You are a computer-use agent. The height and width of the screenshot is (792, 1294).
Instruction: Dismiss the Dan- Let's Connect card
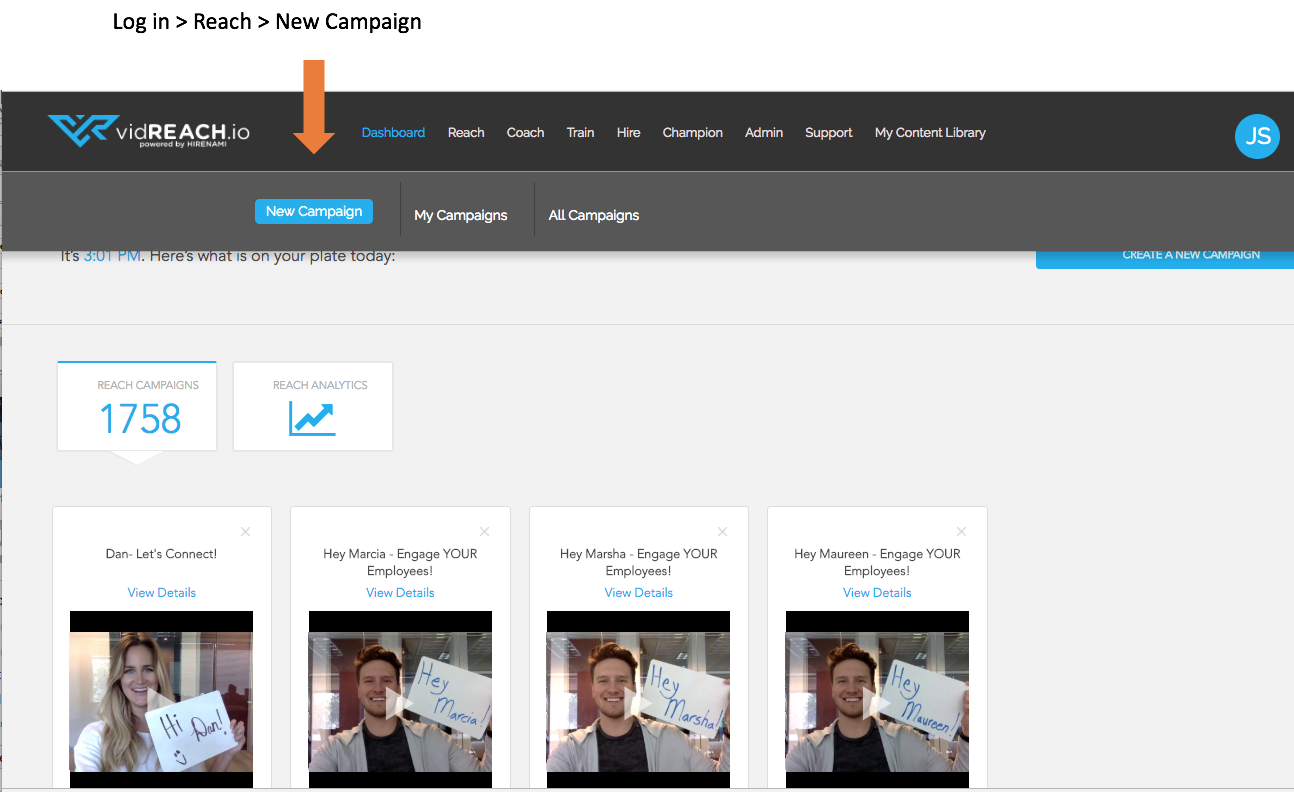[246, 532]
